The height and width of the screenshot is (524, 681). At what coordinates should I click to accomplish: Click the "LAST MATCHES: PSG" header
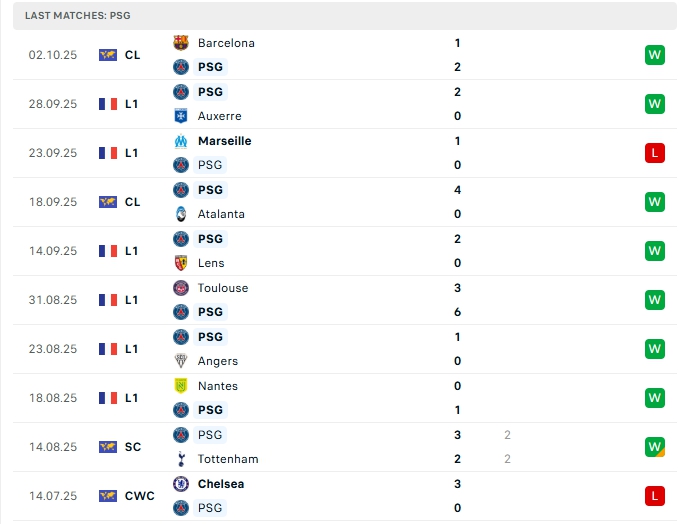click(78, 16)
